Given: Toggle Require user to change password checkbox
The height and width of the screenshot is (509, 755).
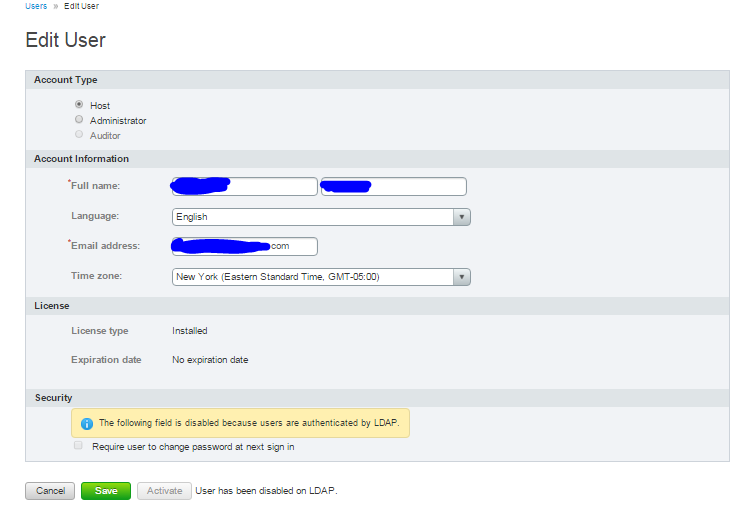Looking at the screenshot, I should click(x=79, y=446).
